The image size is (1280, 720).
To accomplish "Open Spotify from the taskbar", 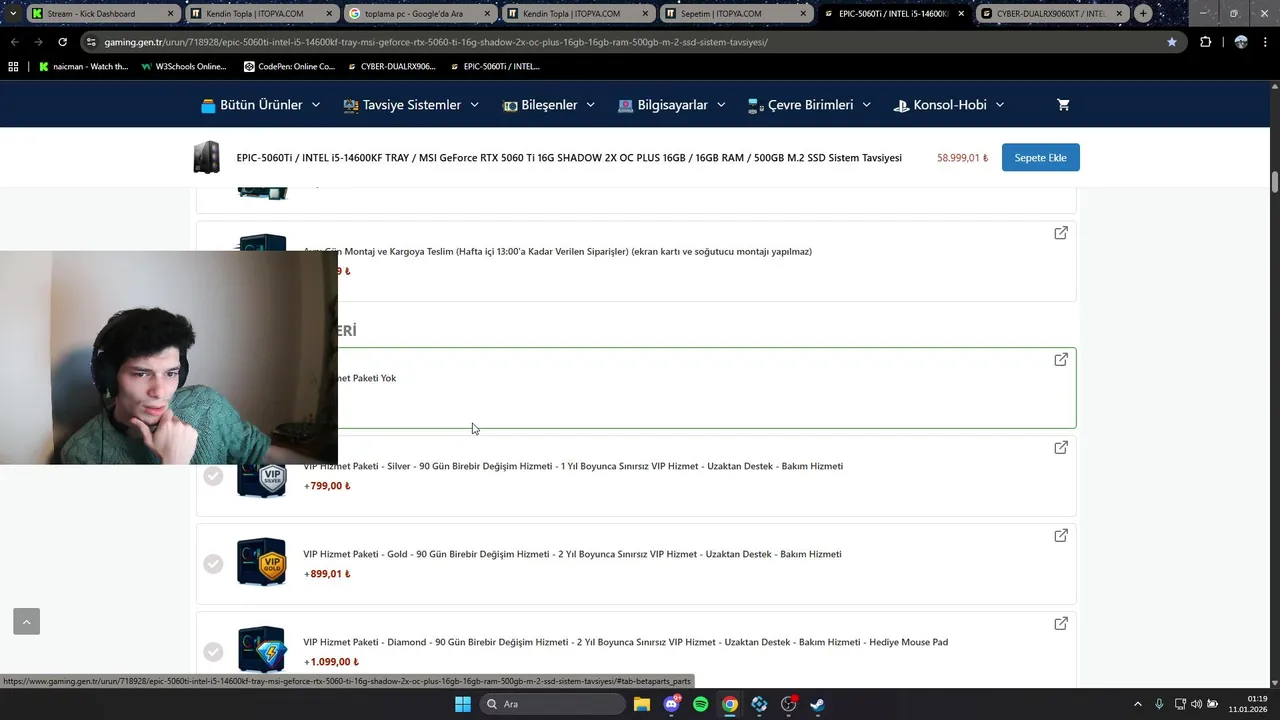I will point(700,704).
